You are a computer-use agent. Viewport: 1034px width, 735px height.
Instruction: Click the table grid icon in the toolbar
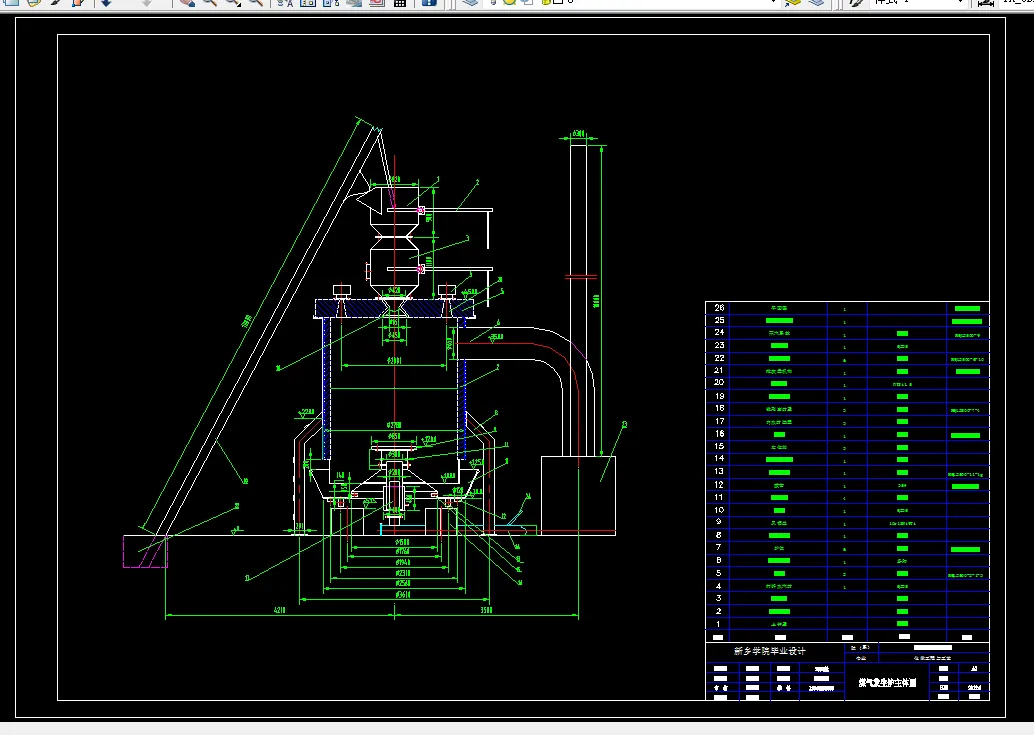[x=400, y=3]
